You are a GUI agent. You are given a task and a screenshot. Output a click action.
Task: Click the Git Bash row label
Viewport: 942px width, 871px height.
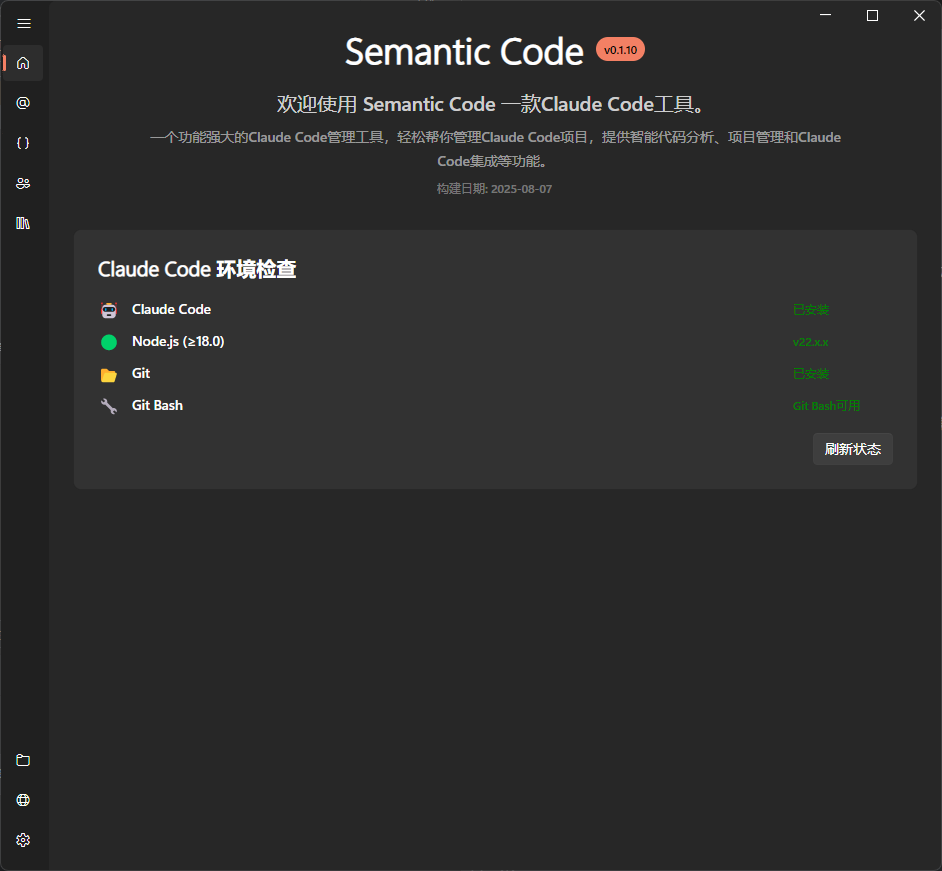157,405
